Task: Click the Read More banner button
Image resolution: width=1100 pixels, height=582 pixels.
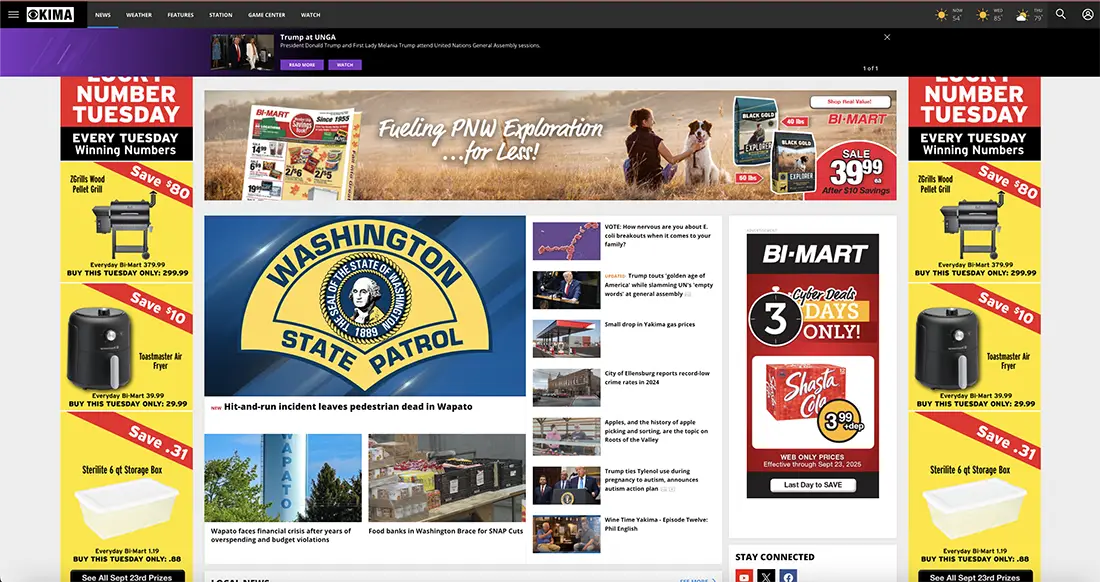Action: point(302,65)
